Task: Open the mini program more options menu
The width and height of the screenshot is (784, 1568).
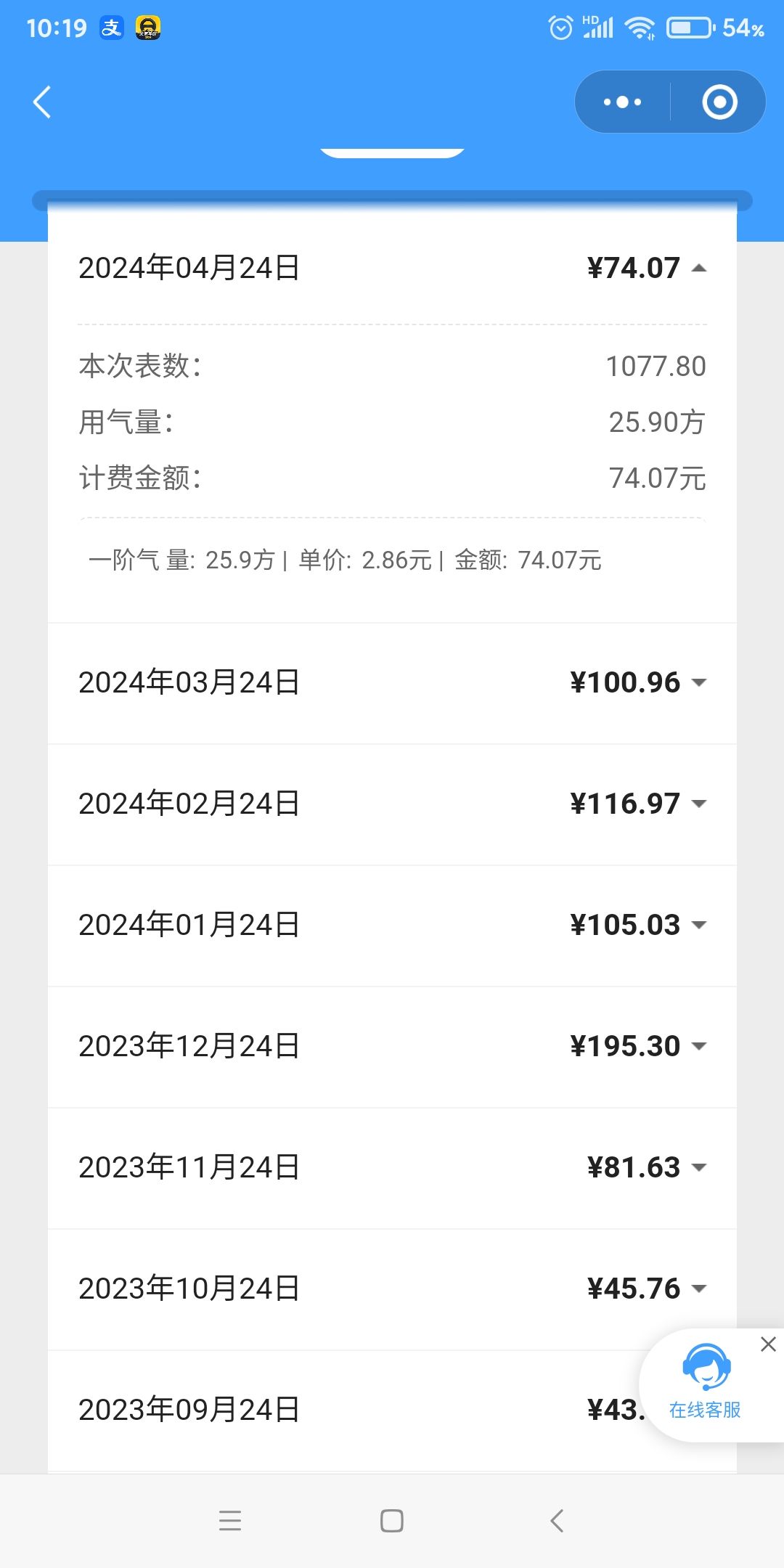Action: click(623, 102)
